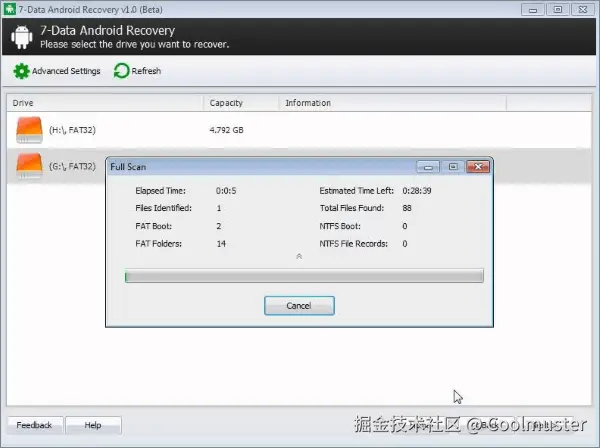Image resolution: width=600 pixels, height=448 pixels.
Task: Click the Estimated Time Left value "0:28:39"
Action: pos(417,191)
